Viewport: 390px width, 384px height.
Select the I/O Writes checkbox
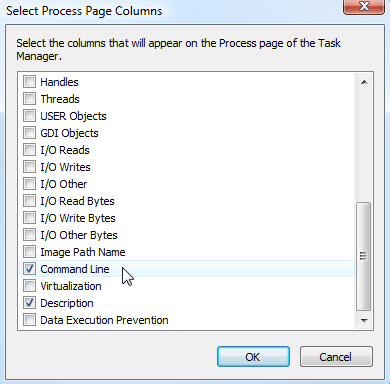pos(29,167)
